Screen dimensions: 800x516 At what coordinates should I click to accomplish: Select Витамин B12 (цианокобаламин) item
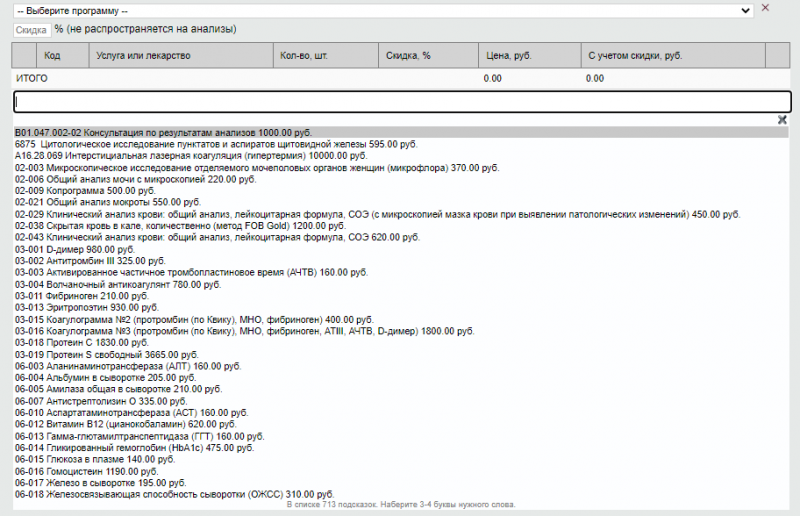click(x=116, y=424)
